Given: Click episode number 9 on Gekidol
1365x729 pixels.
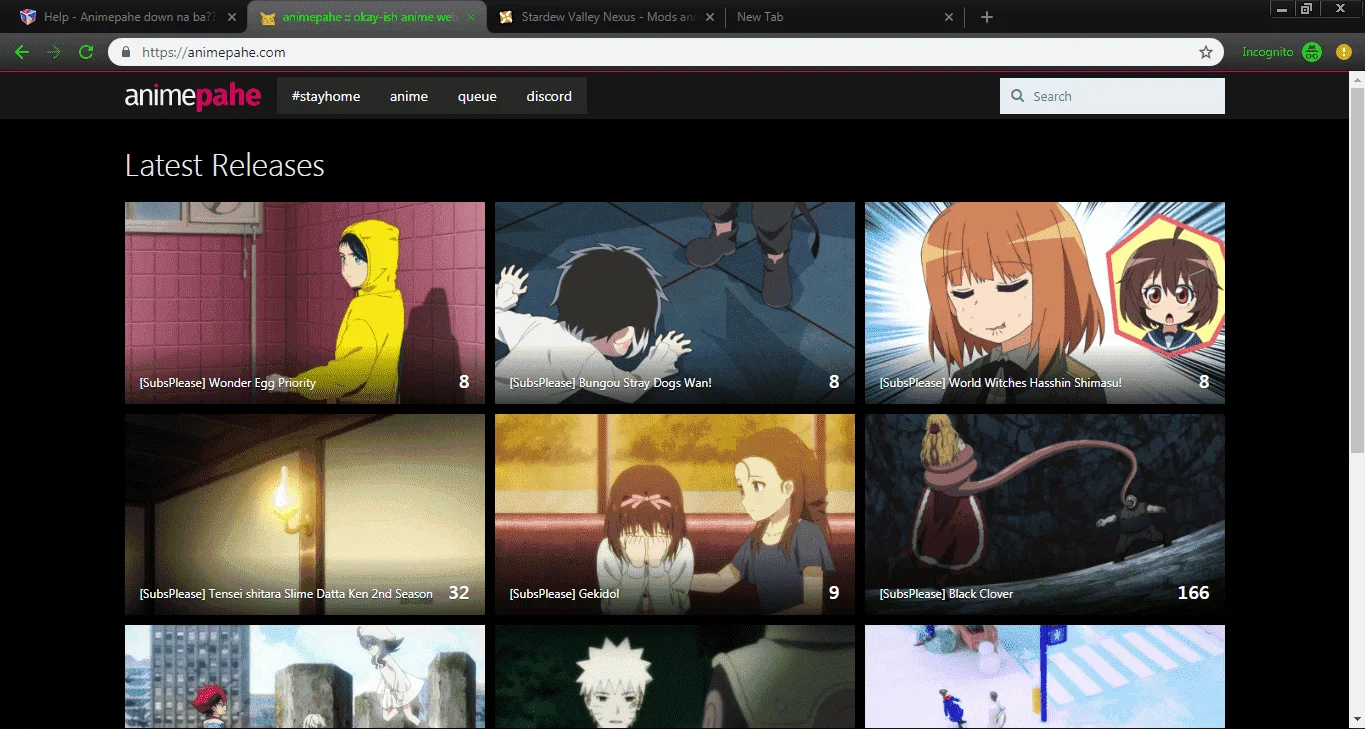Looking at the screenshot, I should pyautogui.click(x=834, y=593).
